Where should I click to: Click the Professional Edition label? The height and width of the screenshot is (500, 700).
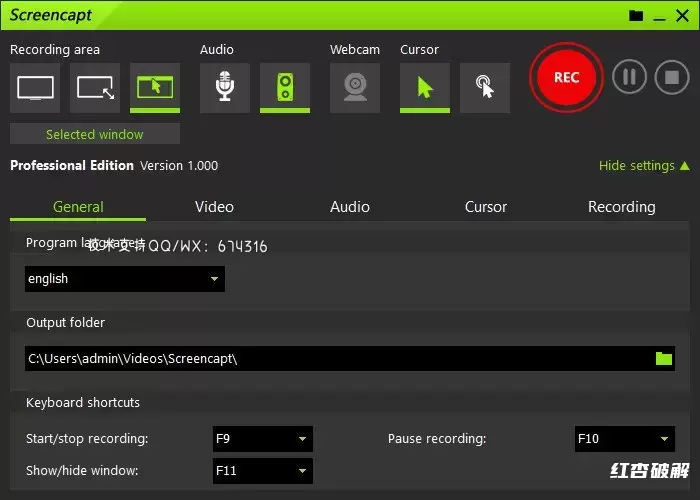pos(72,166)
